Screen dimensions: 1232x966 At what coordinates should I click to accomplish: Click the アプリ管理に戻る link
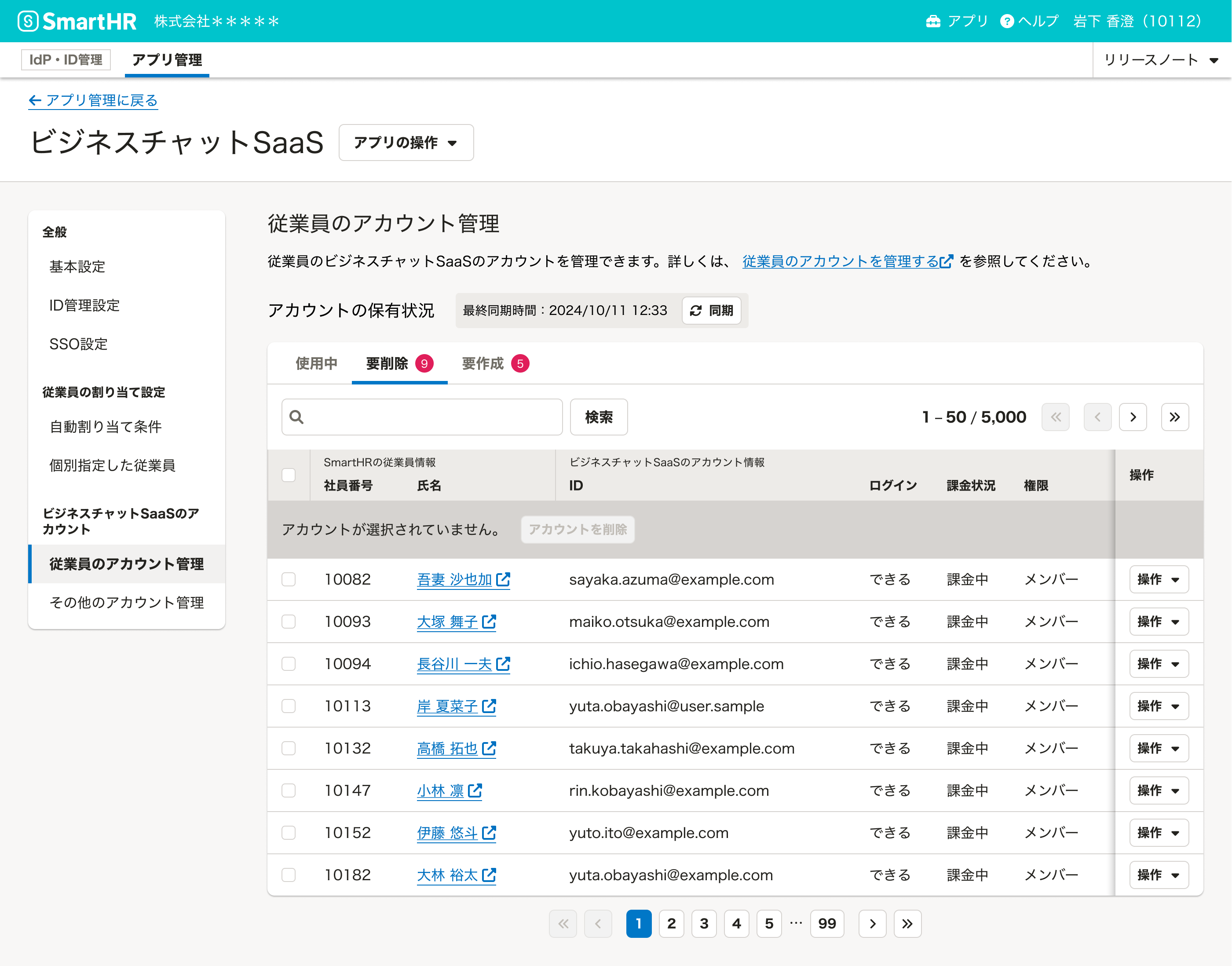tap(93, 100)
